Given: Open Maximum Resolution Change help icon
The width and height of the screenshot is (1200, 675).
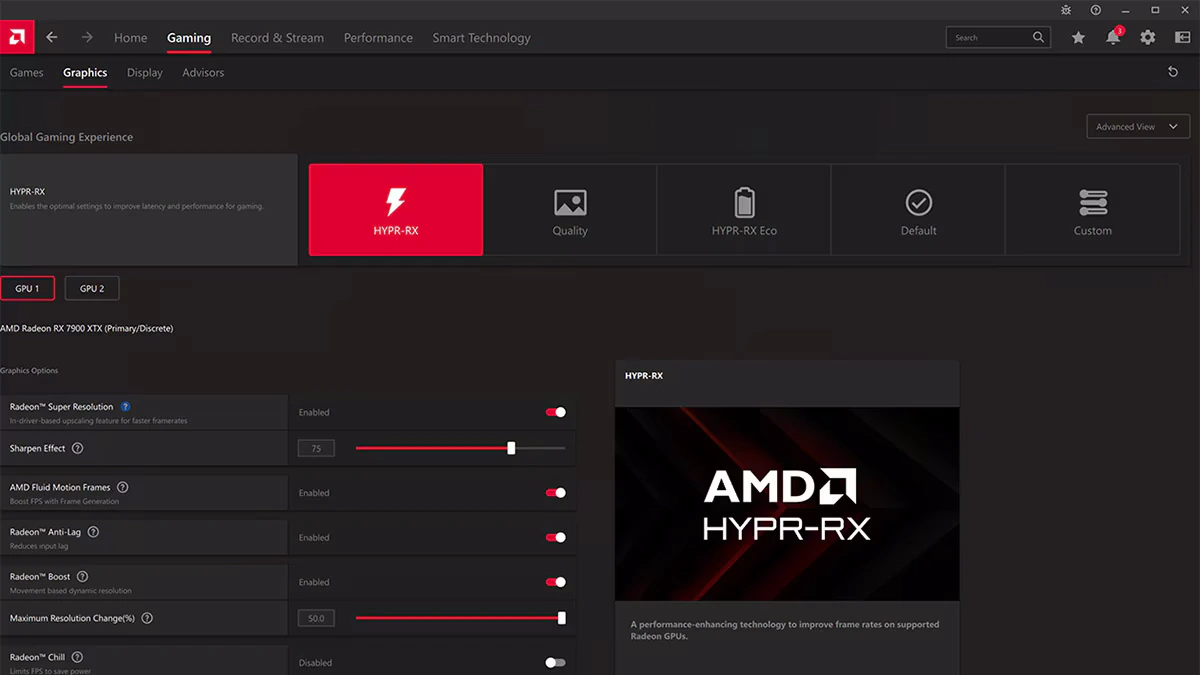Looking at the screenshot, I should click(147, 618).
